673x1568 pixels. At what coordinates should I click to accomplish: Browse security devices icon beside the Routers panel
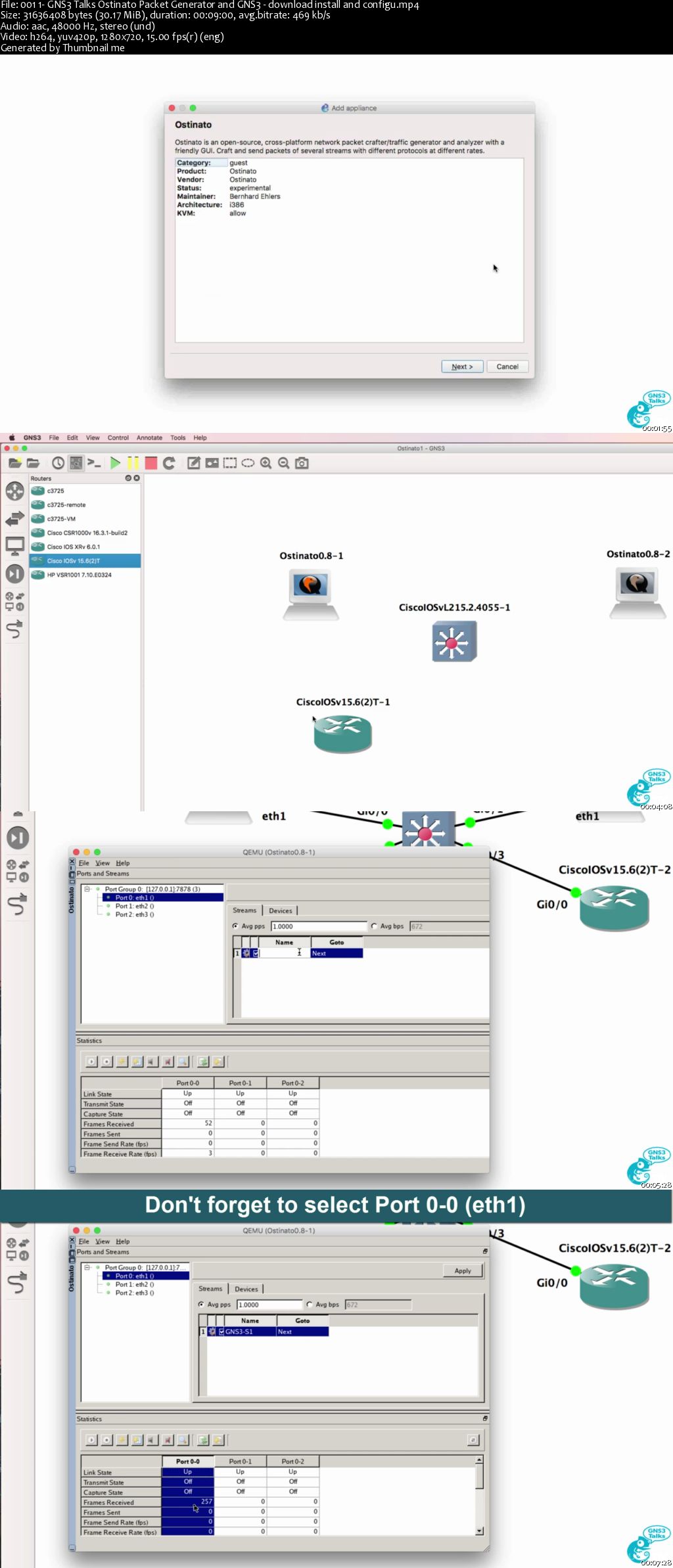14,573
